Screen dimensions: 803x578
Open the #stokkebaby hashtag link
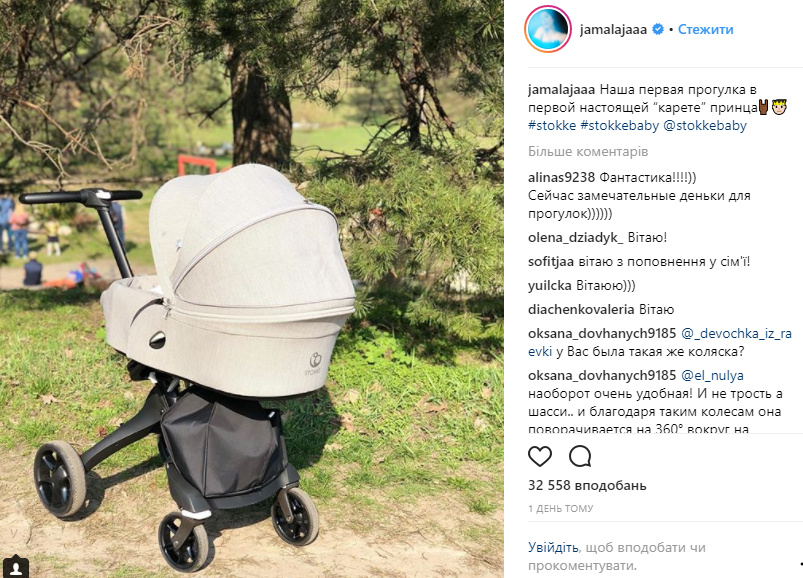pos(619,125)
